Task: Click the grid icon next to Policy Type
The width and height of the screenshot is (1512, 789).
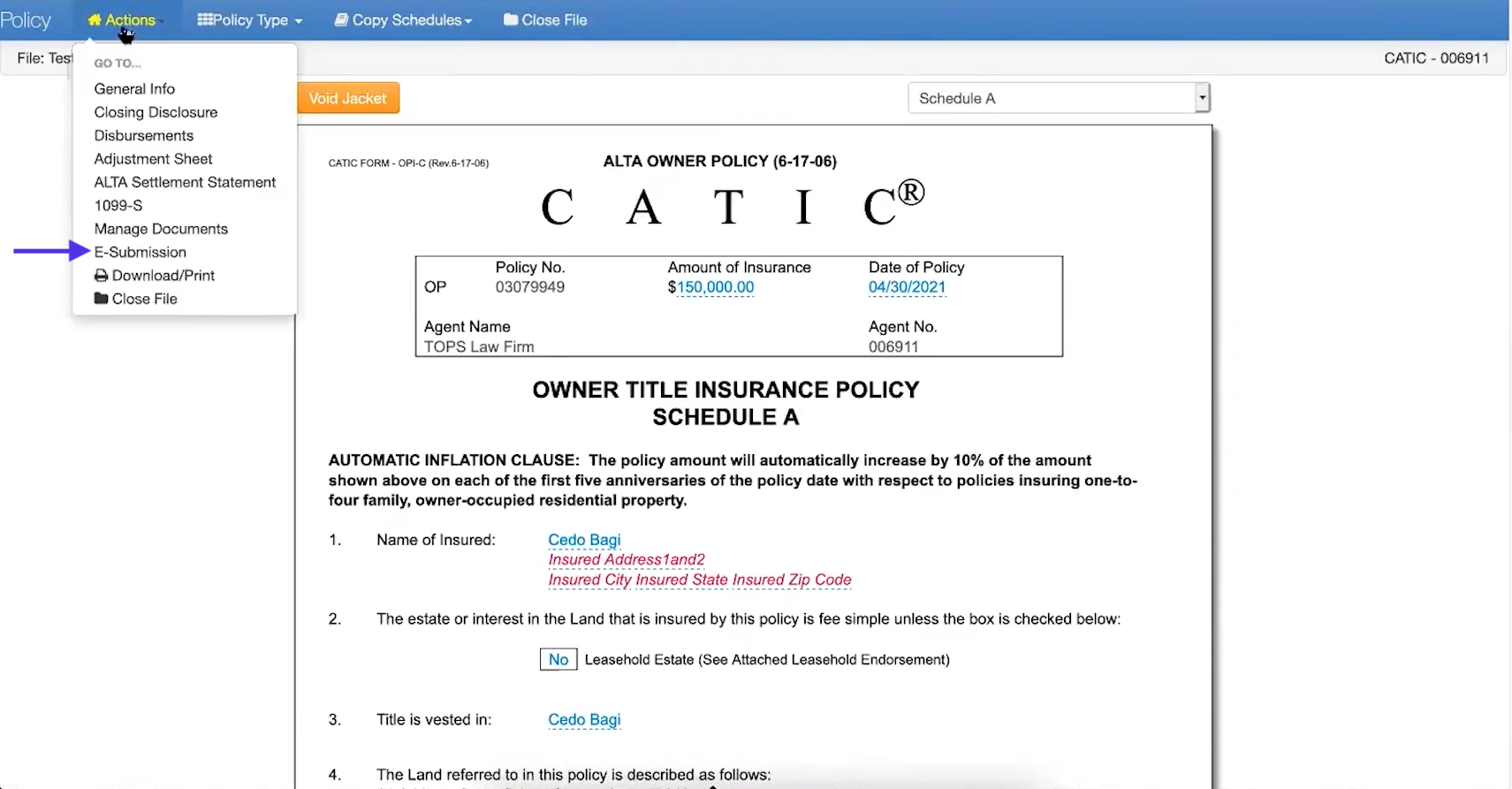Action: pos(204,19)
